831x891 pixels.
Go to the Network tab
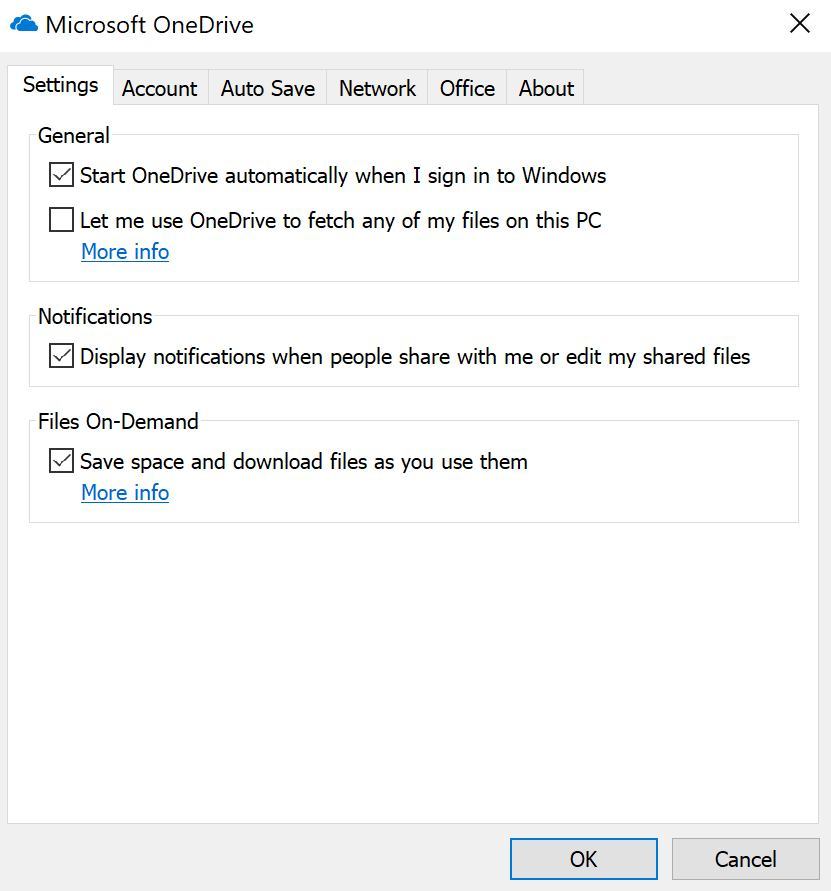coord(377,88)
